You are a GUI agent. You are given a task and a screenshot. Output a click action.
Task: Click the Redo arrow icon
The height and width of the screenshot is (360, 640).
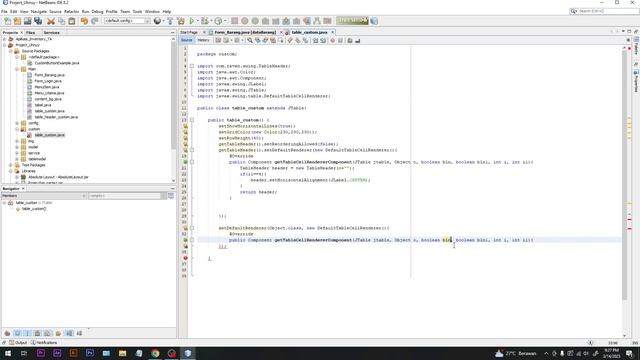pyautogui.click(x=94, y=21)
